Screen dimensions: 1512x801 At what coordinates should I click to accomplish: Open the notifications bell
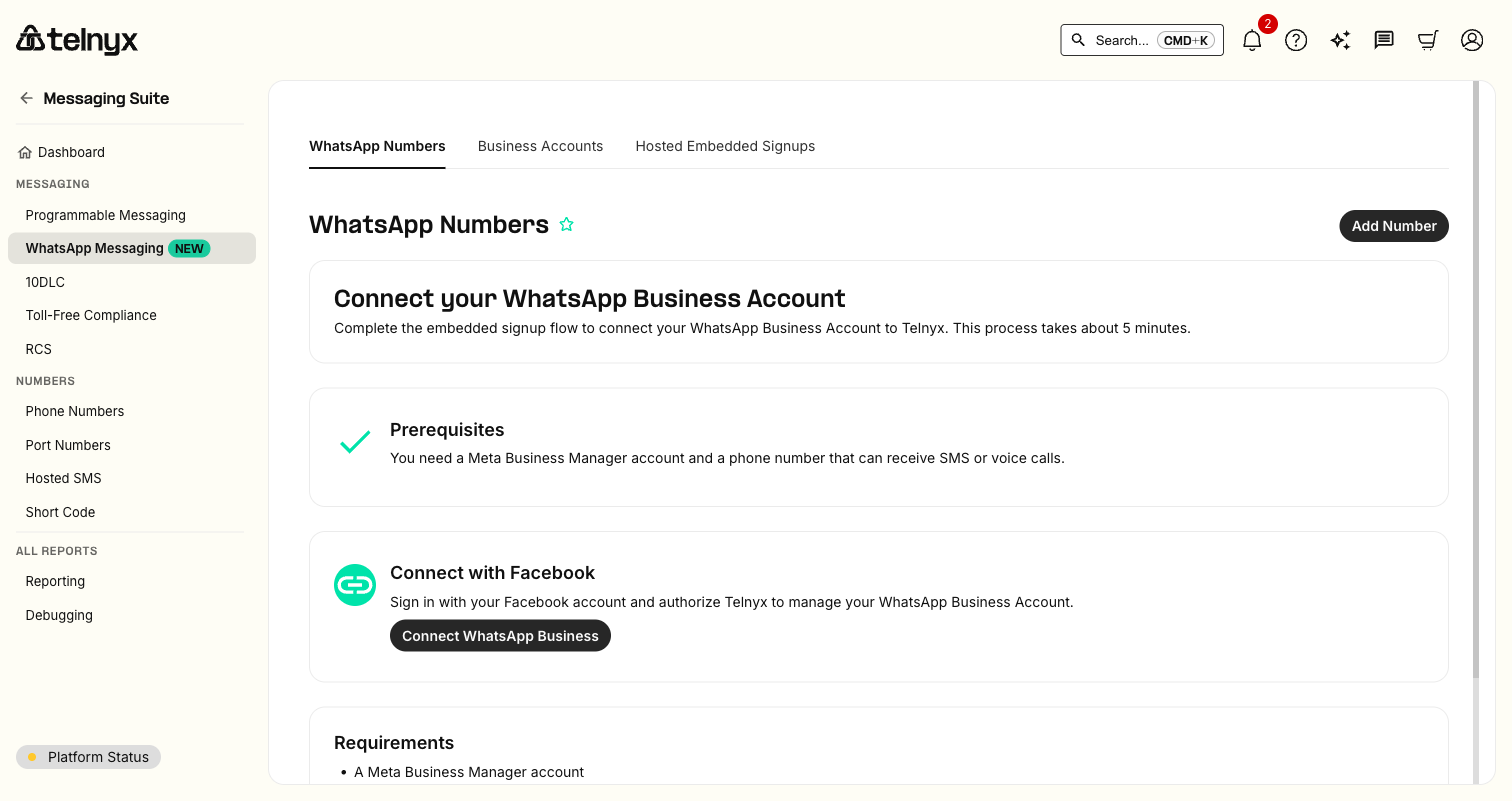click(1252, 41)
